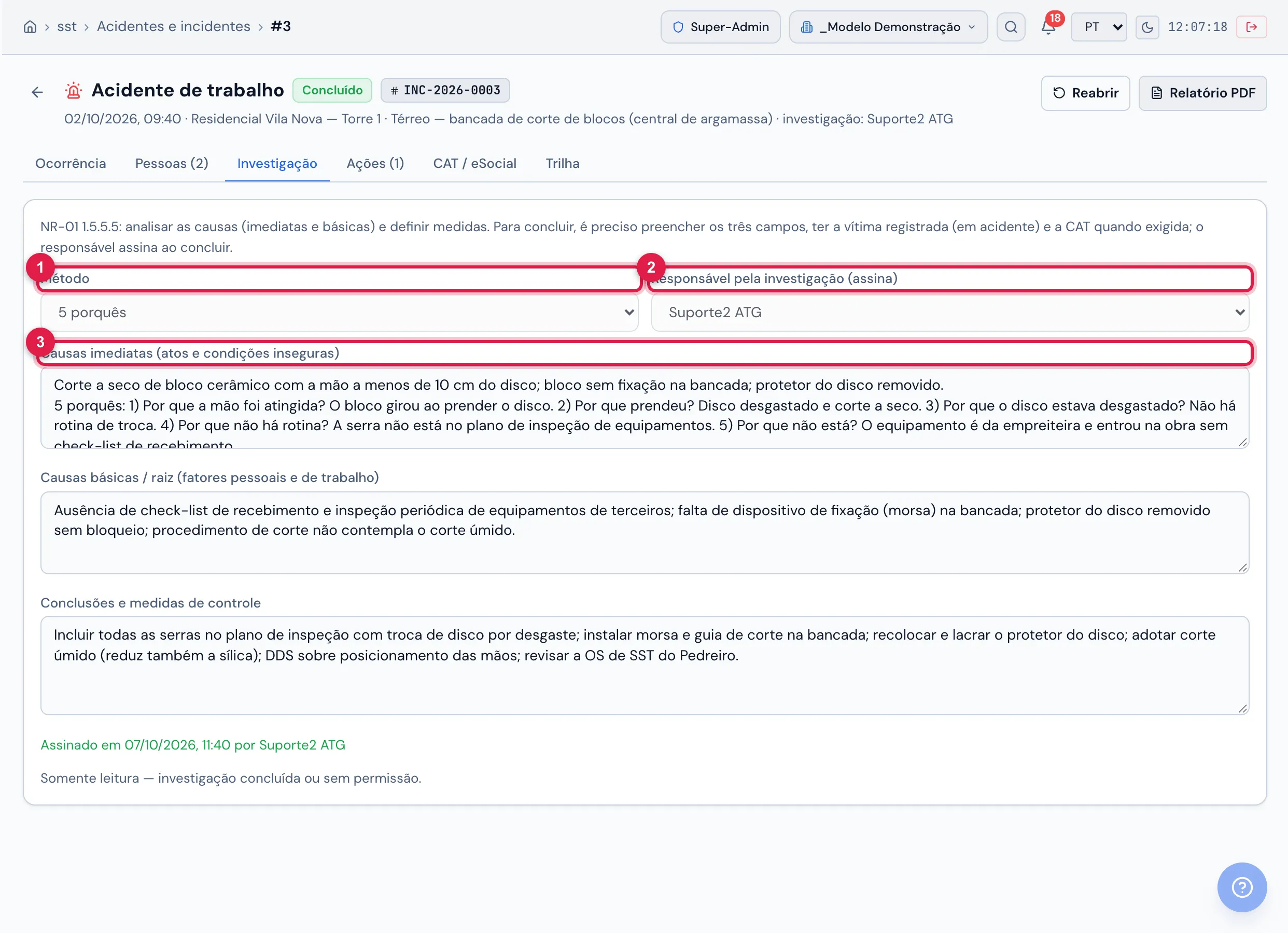This screenshot has height=933, width=1288.
Task: Open the CAT / eSocial tab
Action: [x=475, y=164]
